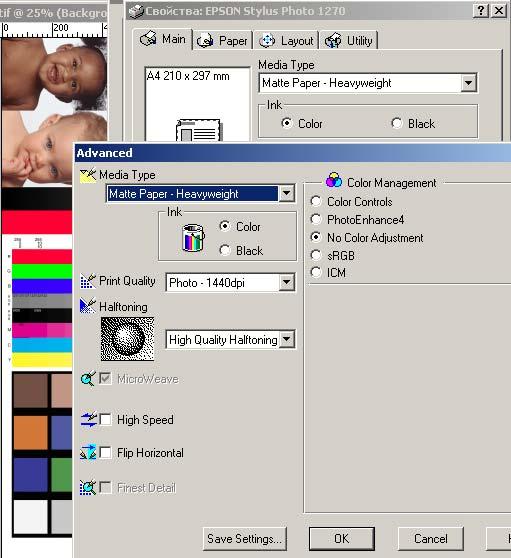
Task: Enable the Flip Horizontal checkbox
Action: pos(105,453)
